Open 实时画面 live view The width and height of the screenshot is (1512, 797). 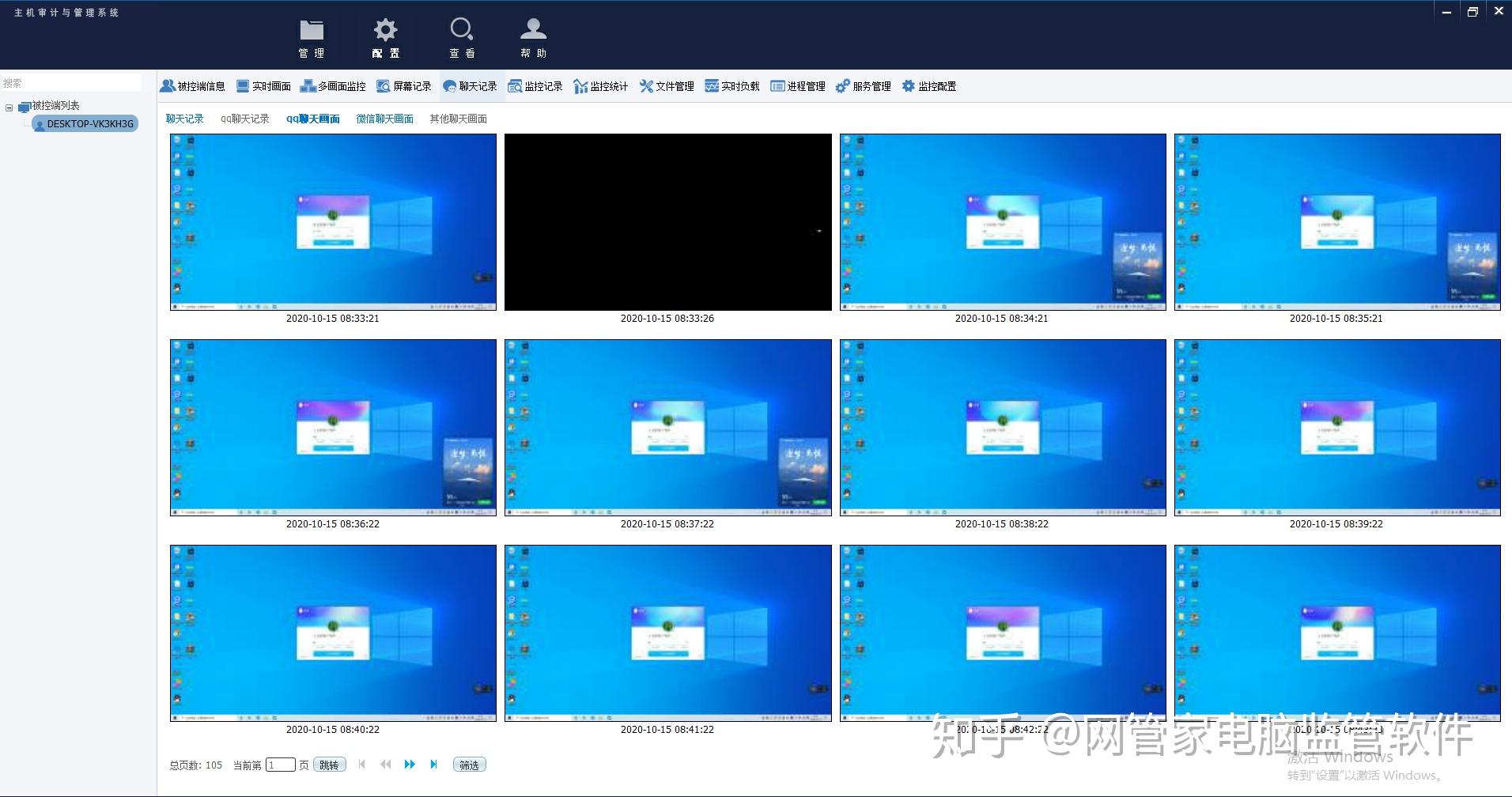coord(264,86)
